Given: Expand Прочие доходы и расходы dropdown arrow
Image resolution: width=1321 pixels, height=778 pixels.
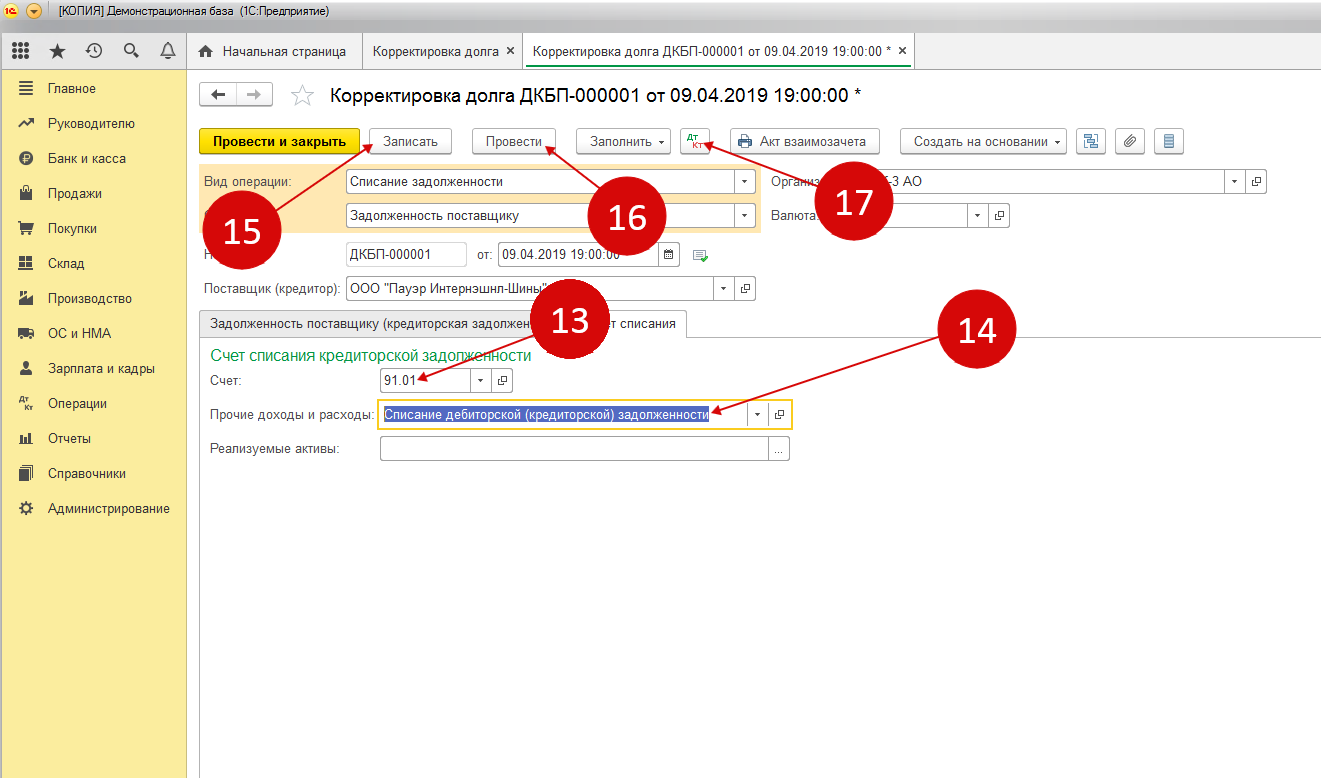Looking at the screenshot, I should point(758,414).
